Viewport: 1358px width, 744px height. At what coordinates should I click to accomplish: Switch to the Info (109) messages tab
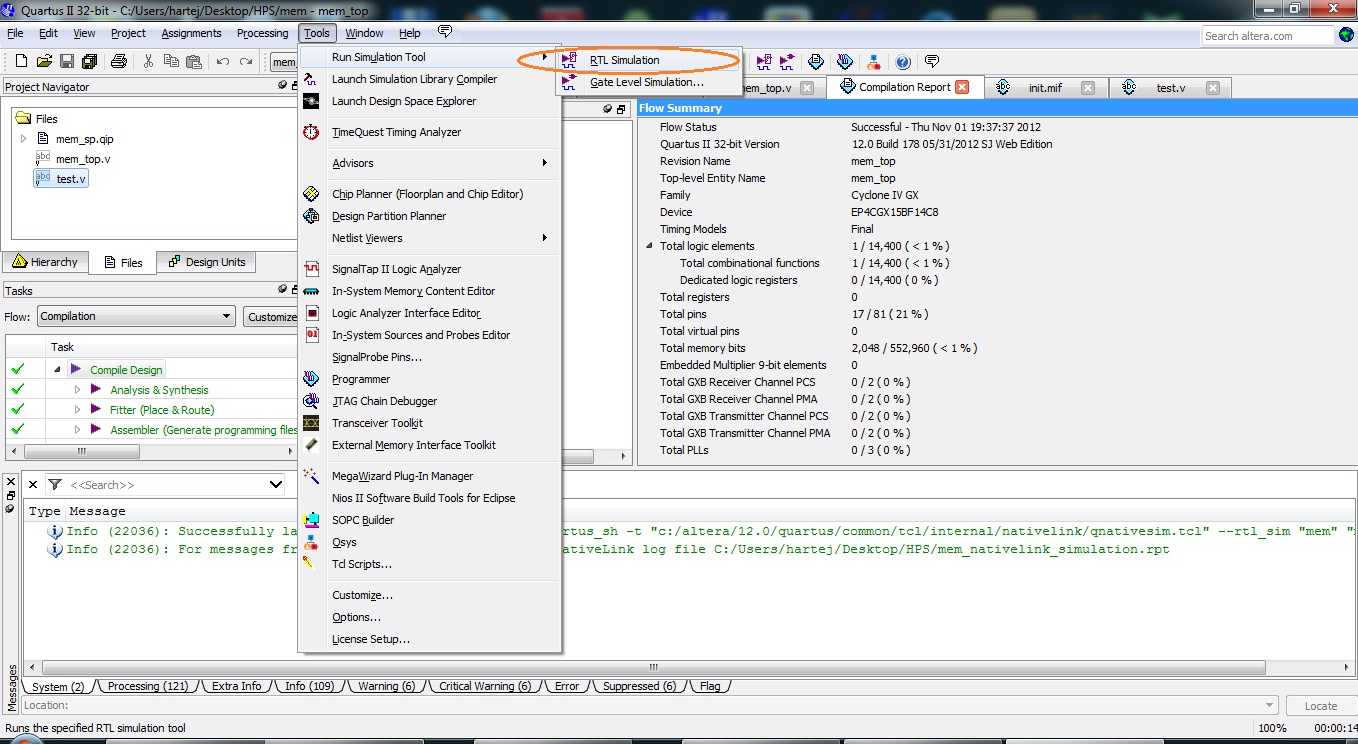coord(309,686)
